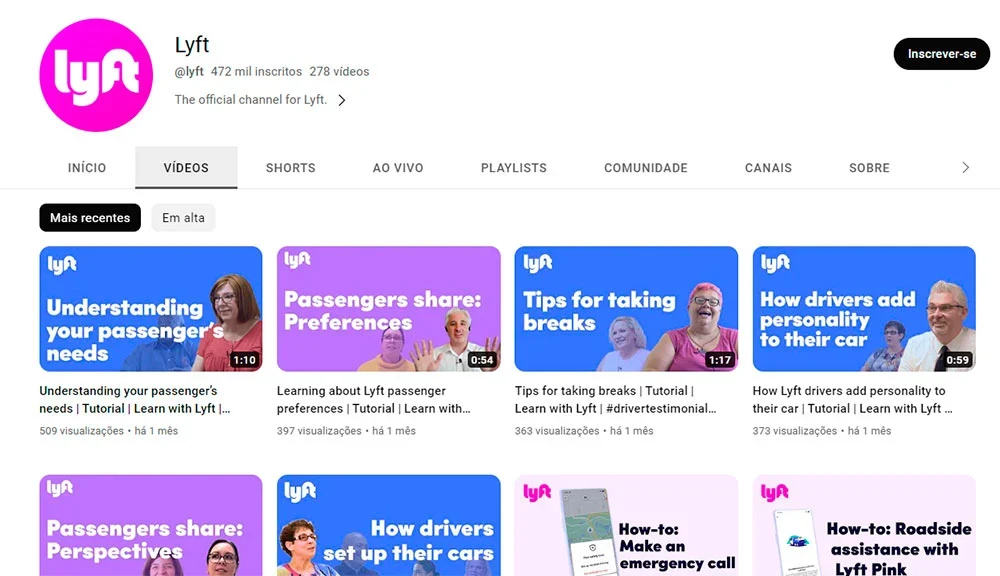Click the 1:10 duration badge
The image size is (1000, 576).
(244, 360)
